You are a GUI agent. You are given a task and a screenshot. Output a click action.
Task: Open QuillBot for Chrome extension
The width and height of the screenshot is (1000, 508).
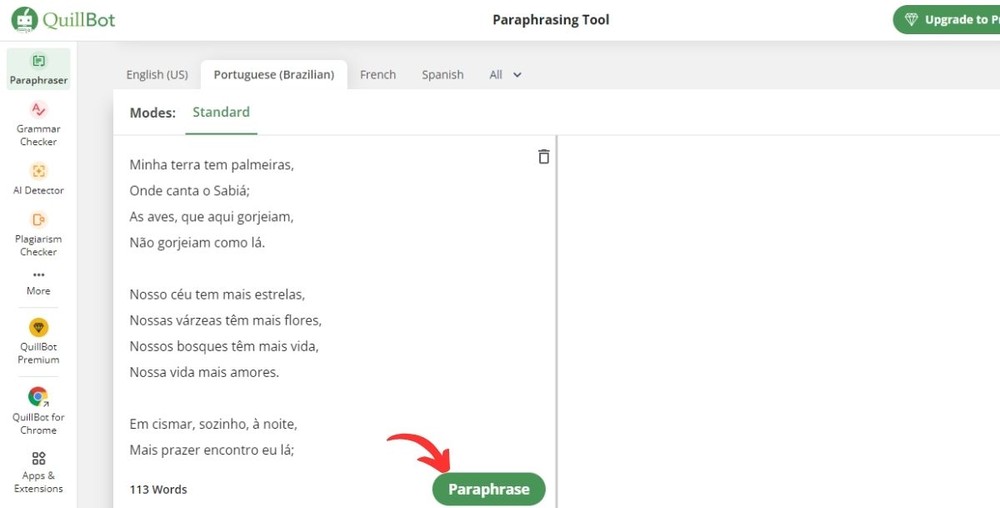[x=38, y=411]
